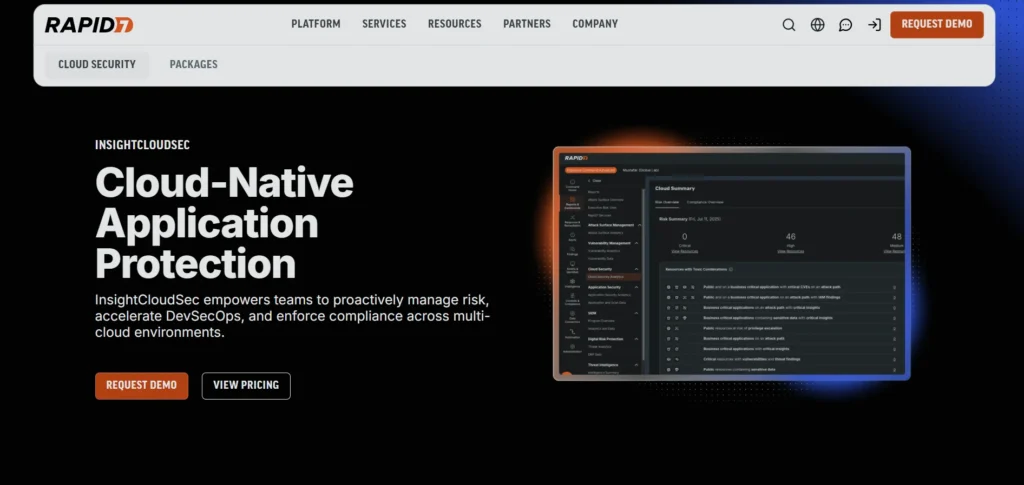
Task: Open the globe language selector
Action: click(818, 25)
